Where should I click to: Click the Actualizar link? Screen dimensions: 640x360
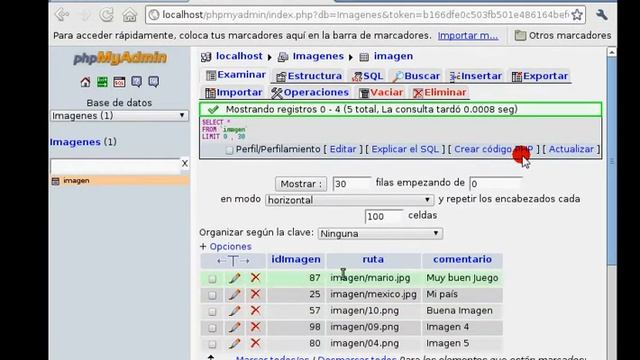pyautogui.click(x=571, y=149)
